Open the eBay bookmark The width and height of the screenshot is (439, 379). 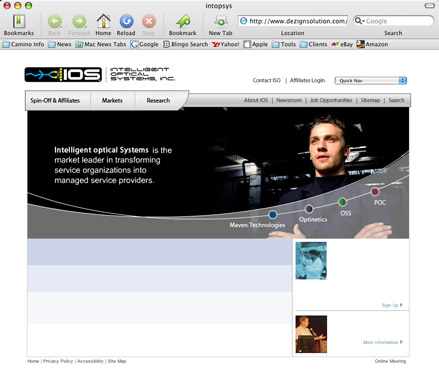click(342, 44)
